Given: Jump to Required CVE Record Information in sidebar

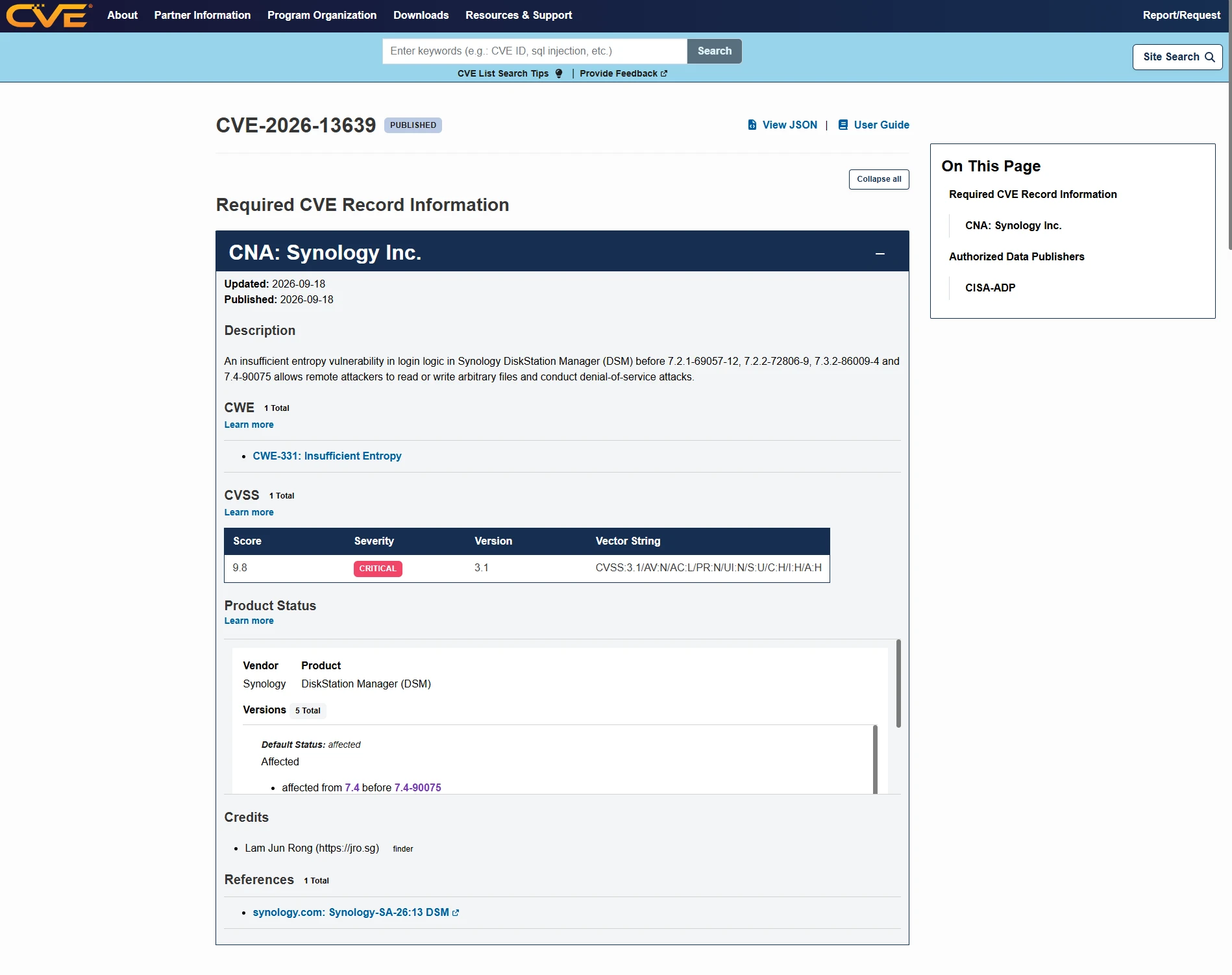Looking at the screenshot, I should 1033,194.
